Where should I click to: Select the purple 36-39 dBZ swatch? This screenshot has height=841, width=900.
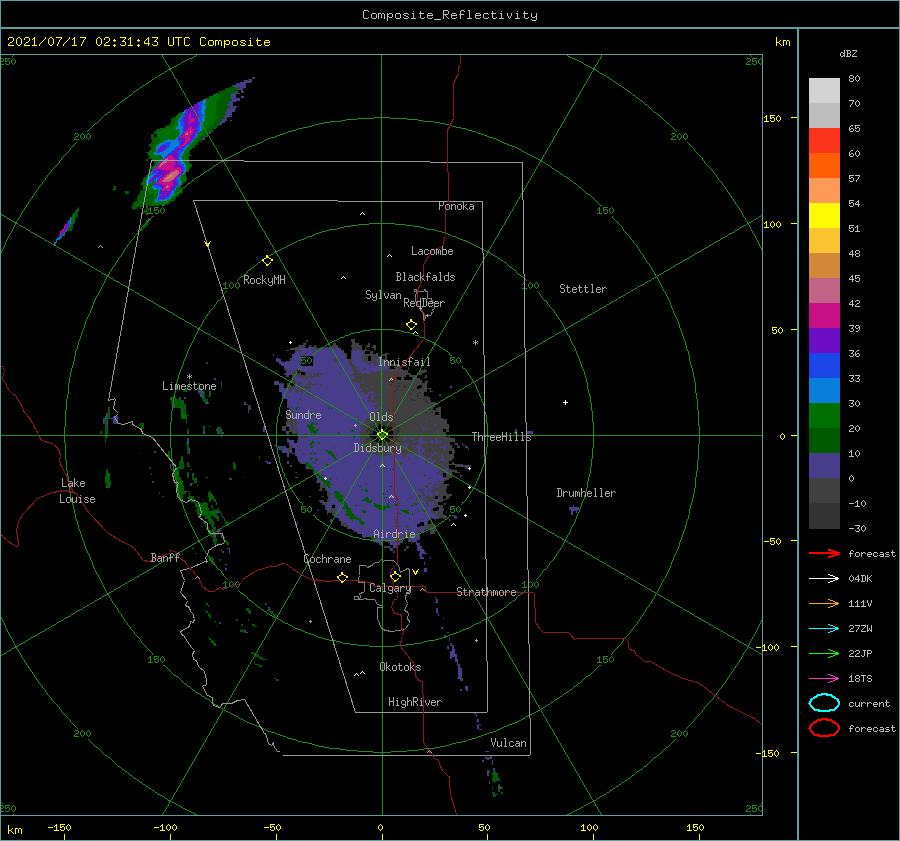click(824, 341)
